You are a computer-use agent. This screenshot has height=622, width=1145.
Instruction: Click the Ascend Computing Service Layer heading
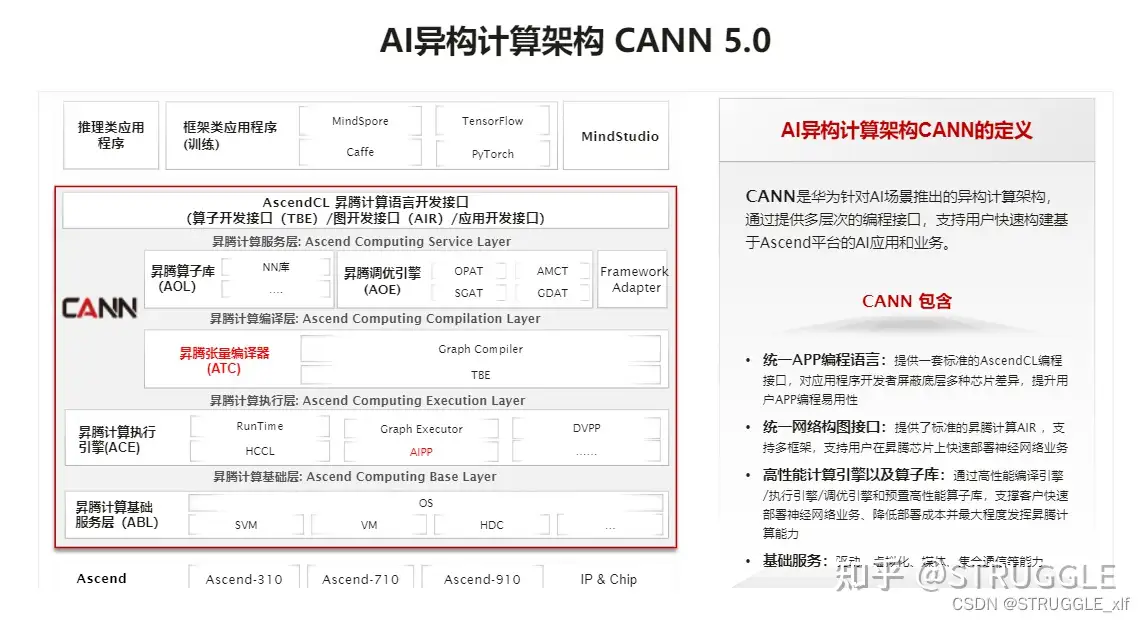(x=361, y=242)
